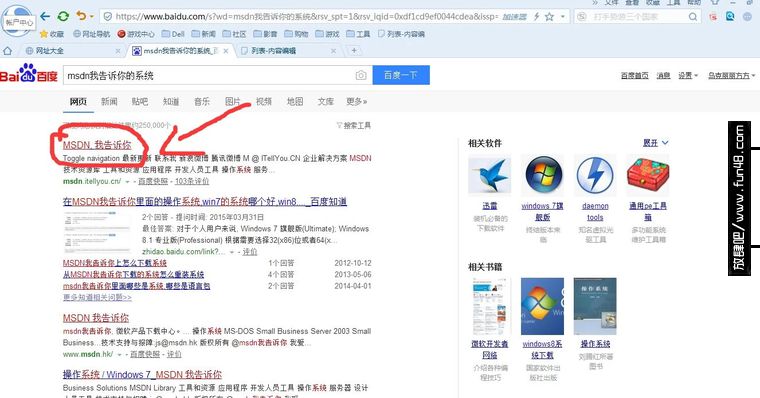The image size is (760, 398).
Task: Switch to the 地图 search tab
Action: click(x=295, y=101)
